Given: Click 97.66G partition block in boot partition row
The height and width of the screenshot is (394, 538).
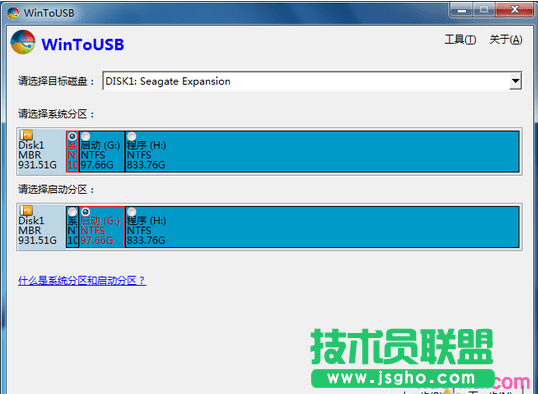Looking at the screenshot, I should 102,227.
